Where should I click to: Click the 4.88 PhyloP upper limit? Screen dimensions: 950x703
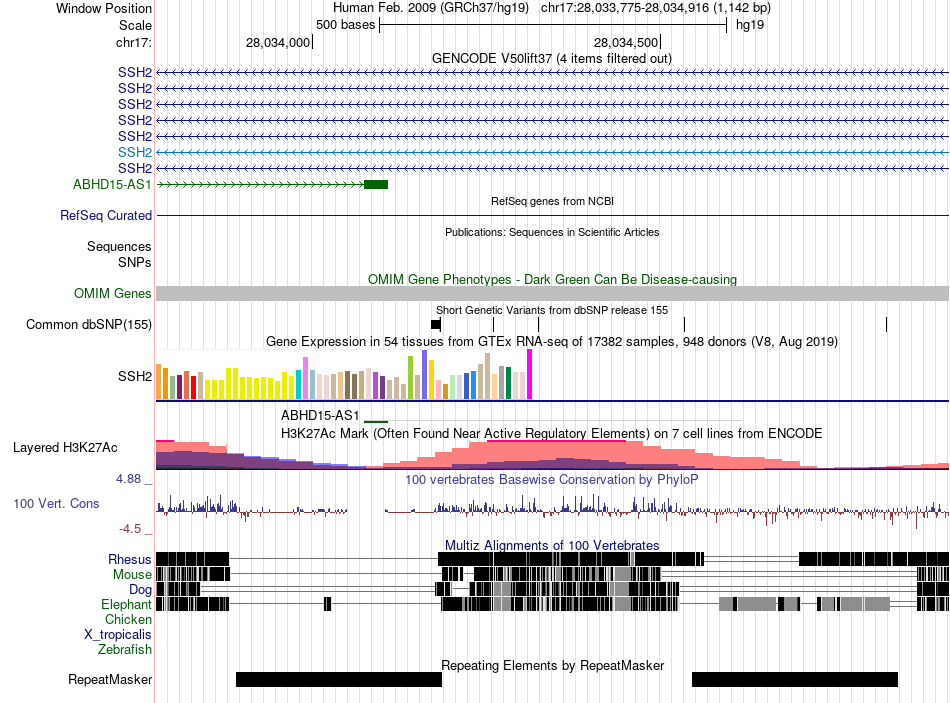click(128, 479)
